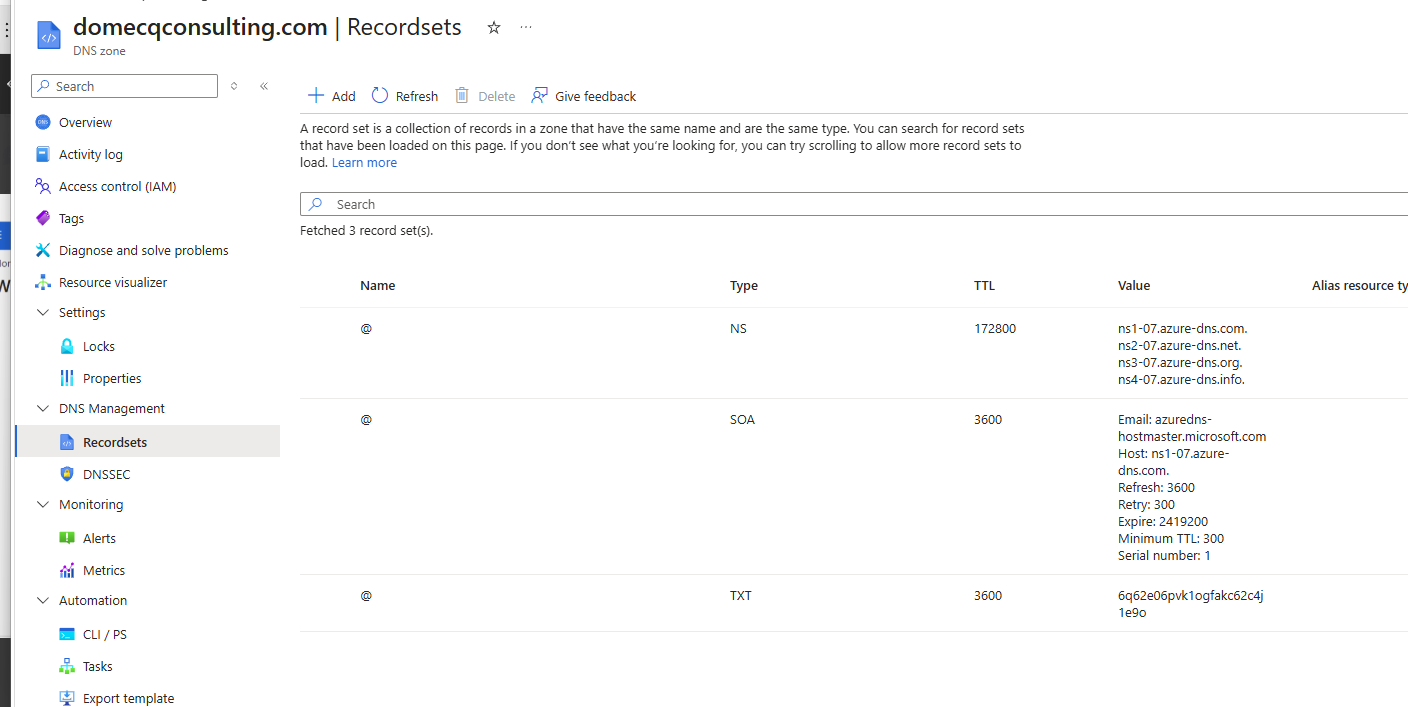Click the CLI / PS terminal icon
This screenshot has width=1408, height=707.
[x=67, y=634]
